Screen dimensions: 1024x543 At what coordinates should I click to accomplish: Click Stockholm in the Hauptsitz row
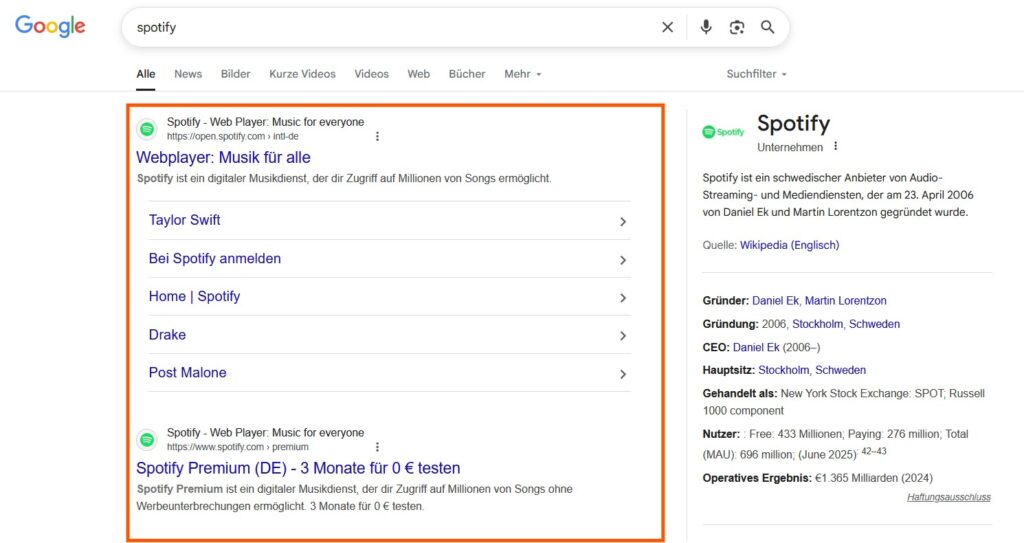[x=784, y=370]
